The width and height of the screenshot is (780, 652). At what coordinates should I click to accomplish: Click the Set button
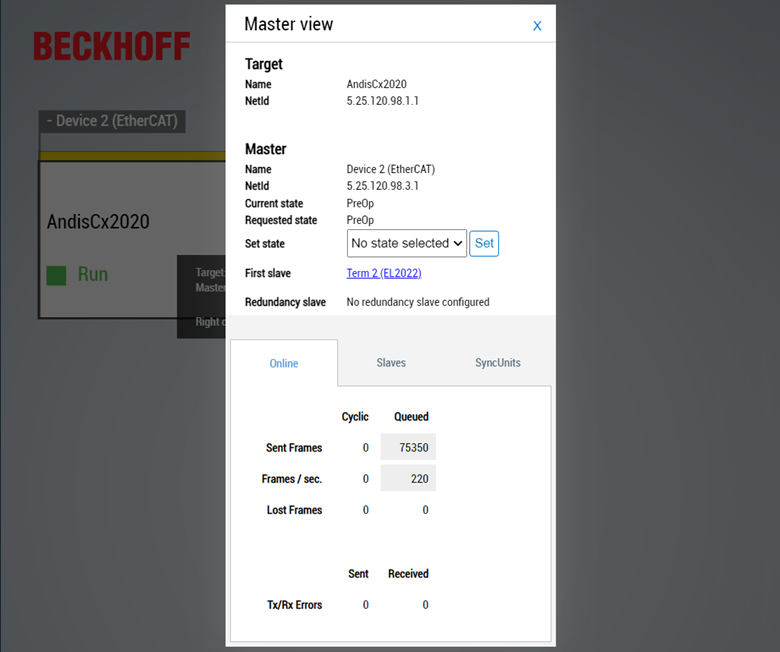point(484,243)
